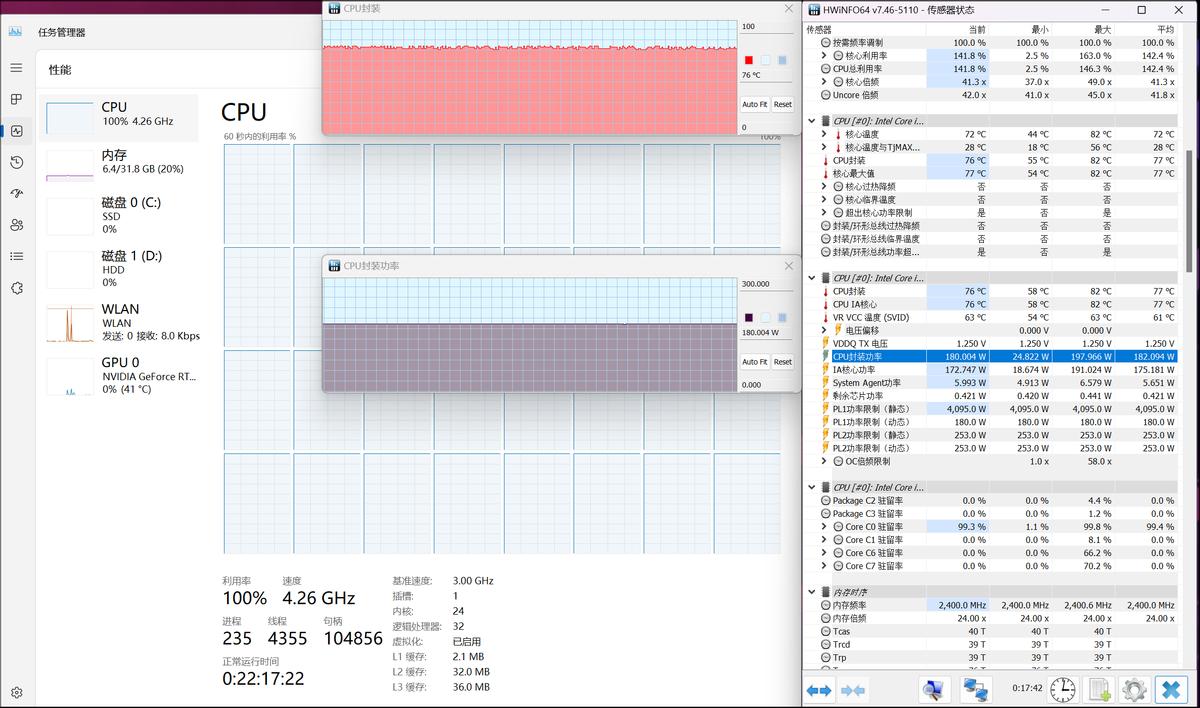This screenshot has height=708, width=1200.
Task: Expand the 核心温度 sensor entry
Action: [824, 133]
